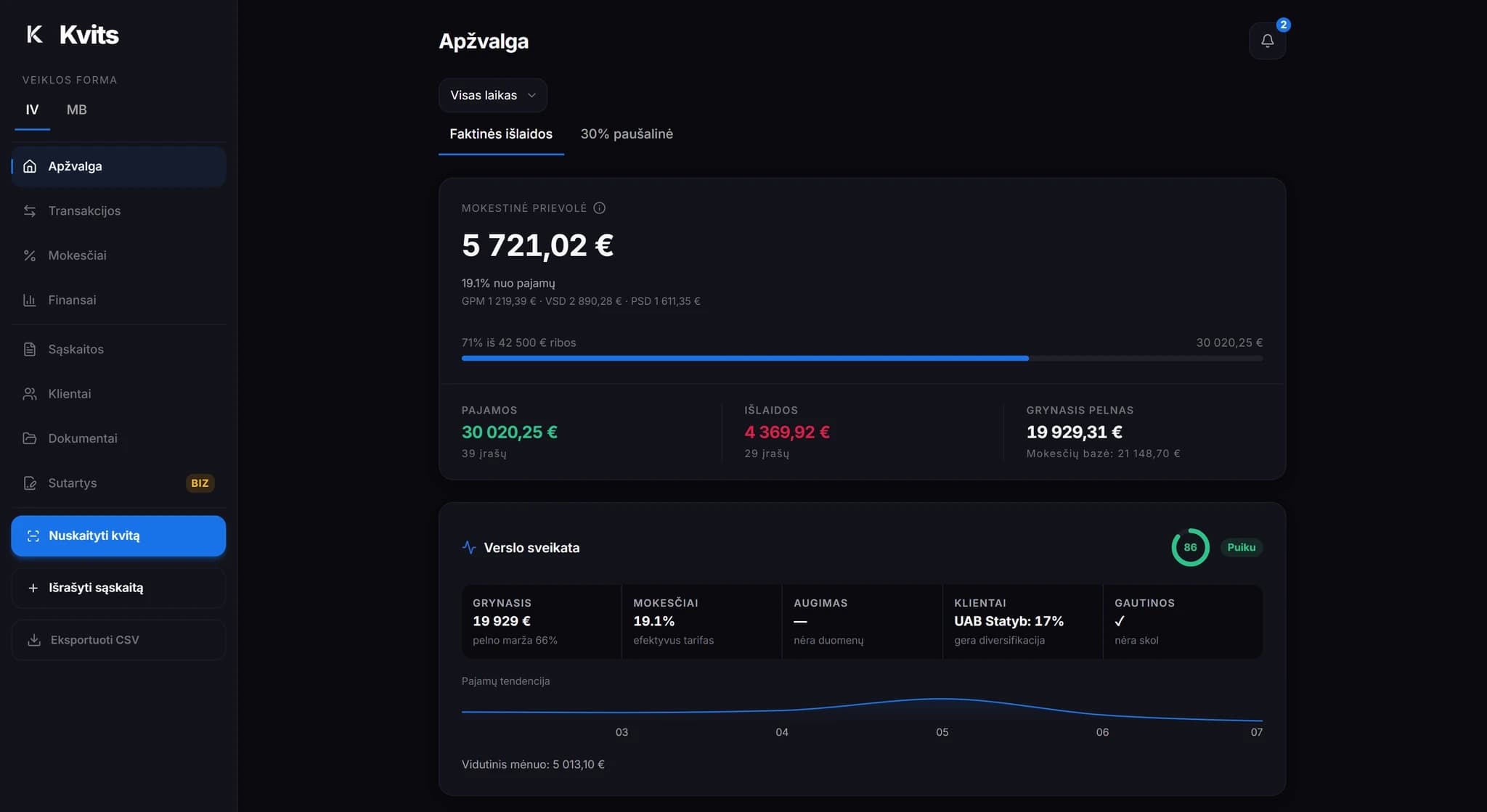The image size is (1487, 812).
Task: Click the Apžvalga page heading
Action: click(x=484, y=41)
